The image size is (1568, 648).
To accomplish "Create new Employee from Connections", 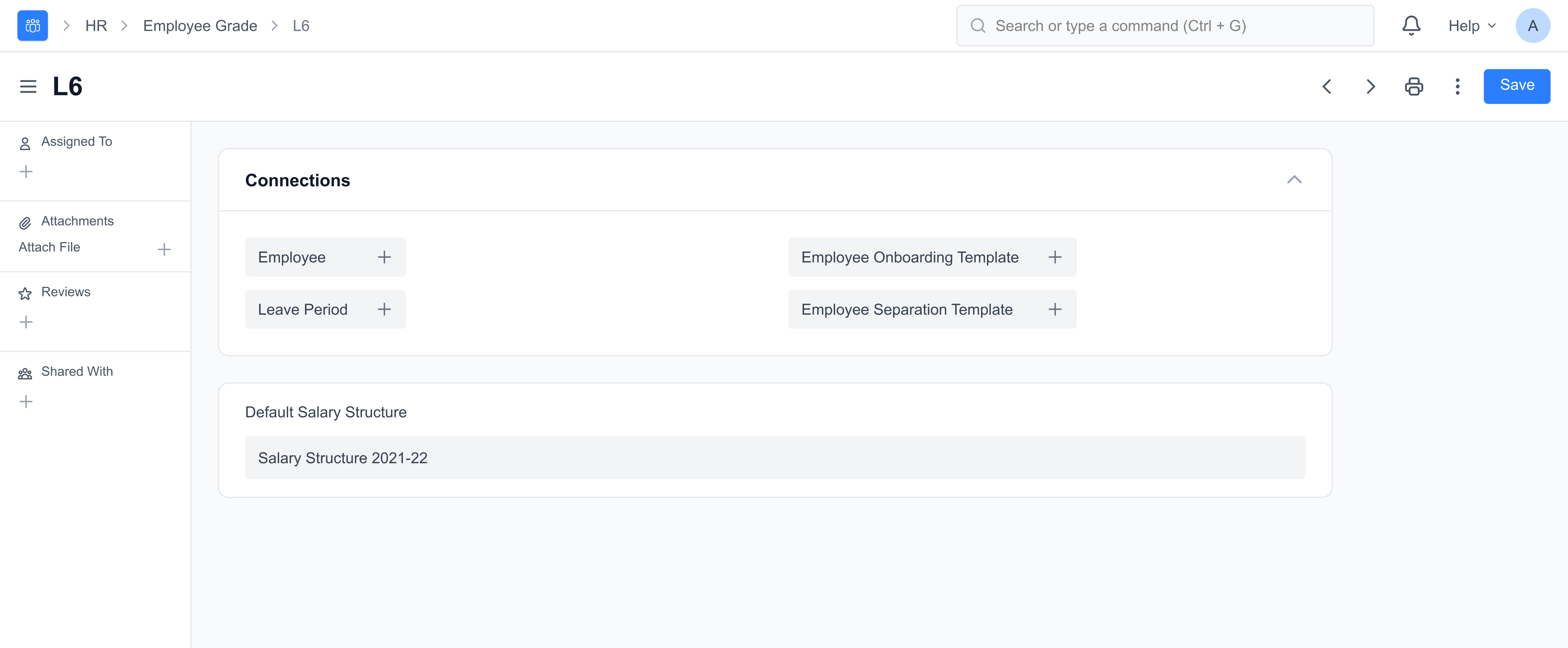I will [x=384, y=257].
